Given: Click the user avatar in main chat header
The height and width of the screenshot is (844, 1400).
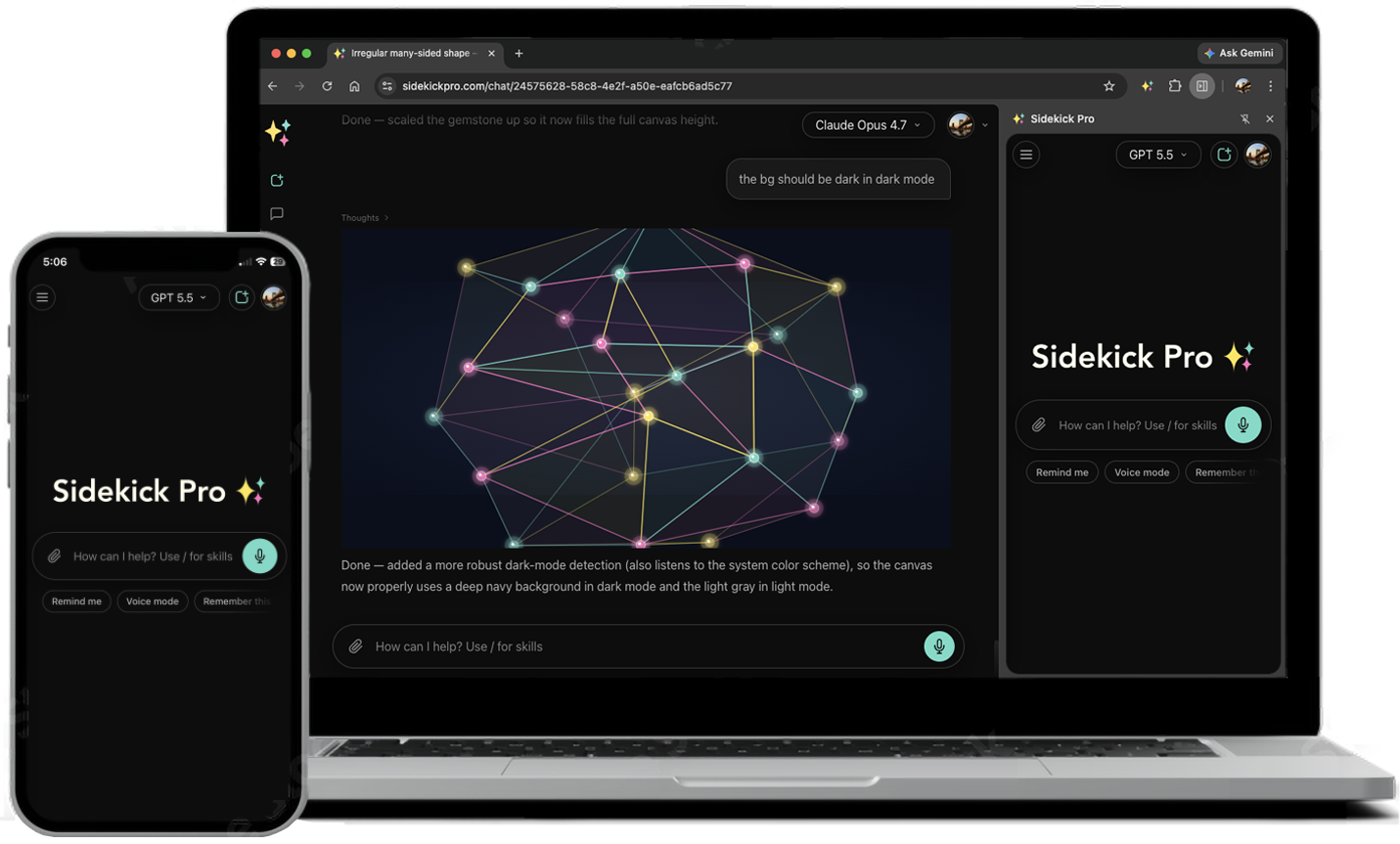Looking at the screenshot, I should coord(961,125).
